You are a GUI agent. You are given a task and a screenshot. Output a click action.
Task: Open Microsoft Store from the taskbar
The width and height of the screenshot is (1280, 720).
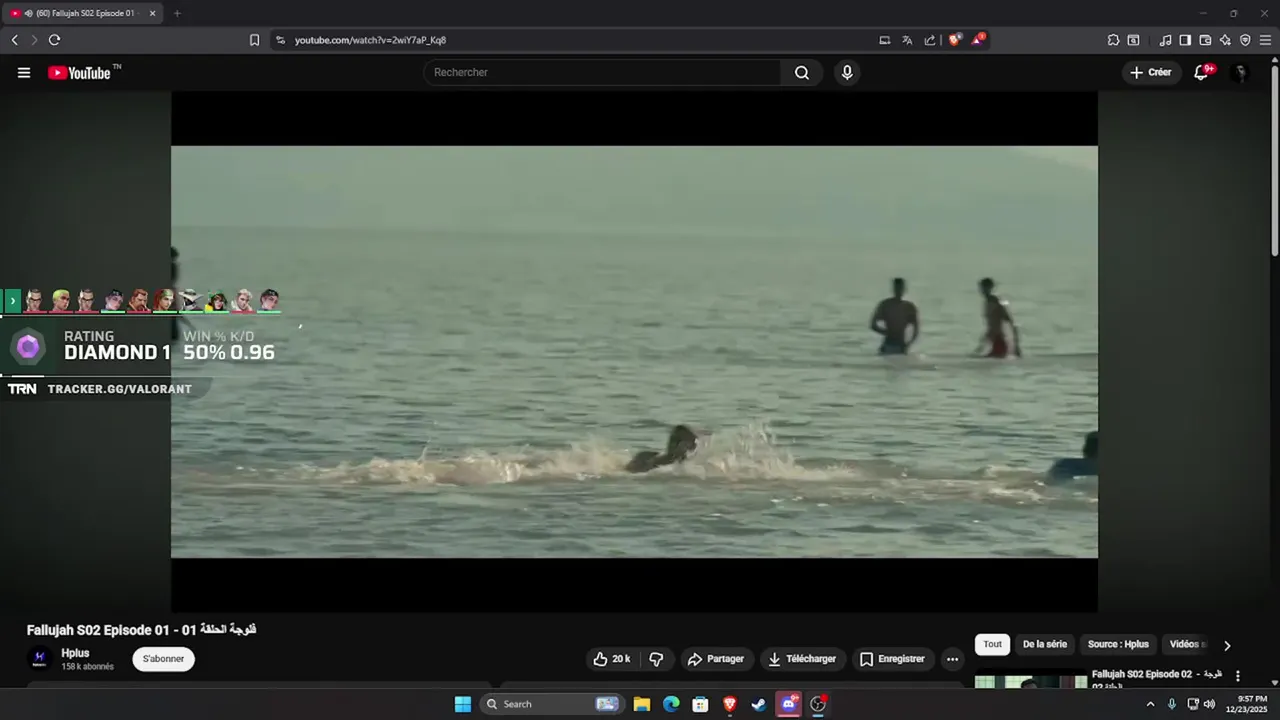coord(700,704)
